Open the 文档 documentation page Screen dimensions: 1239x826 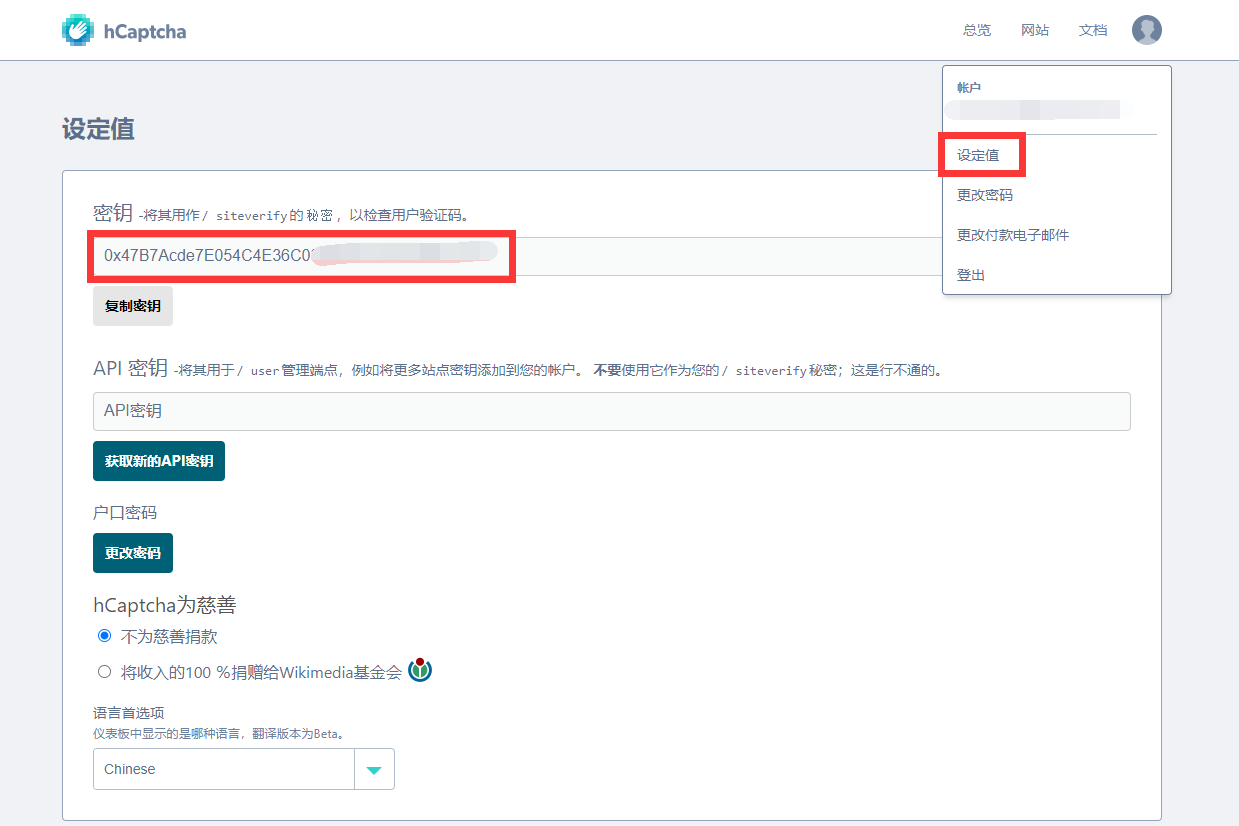[1093, 30]
